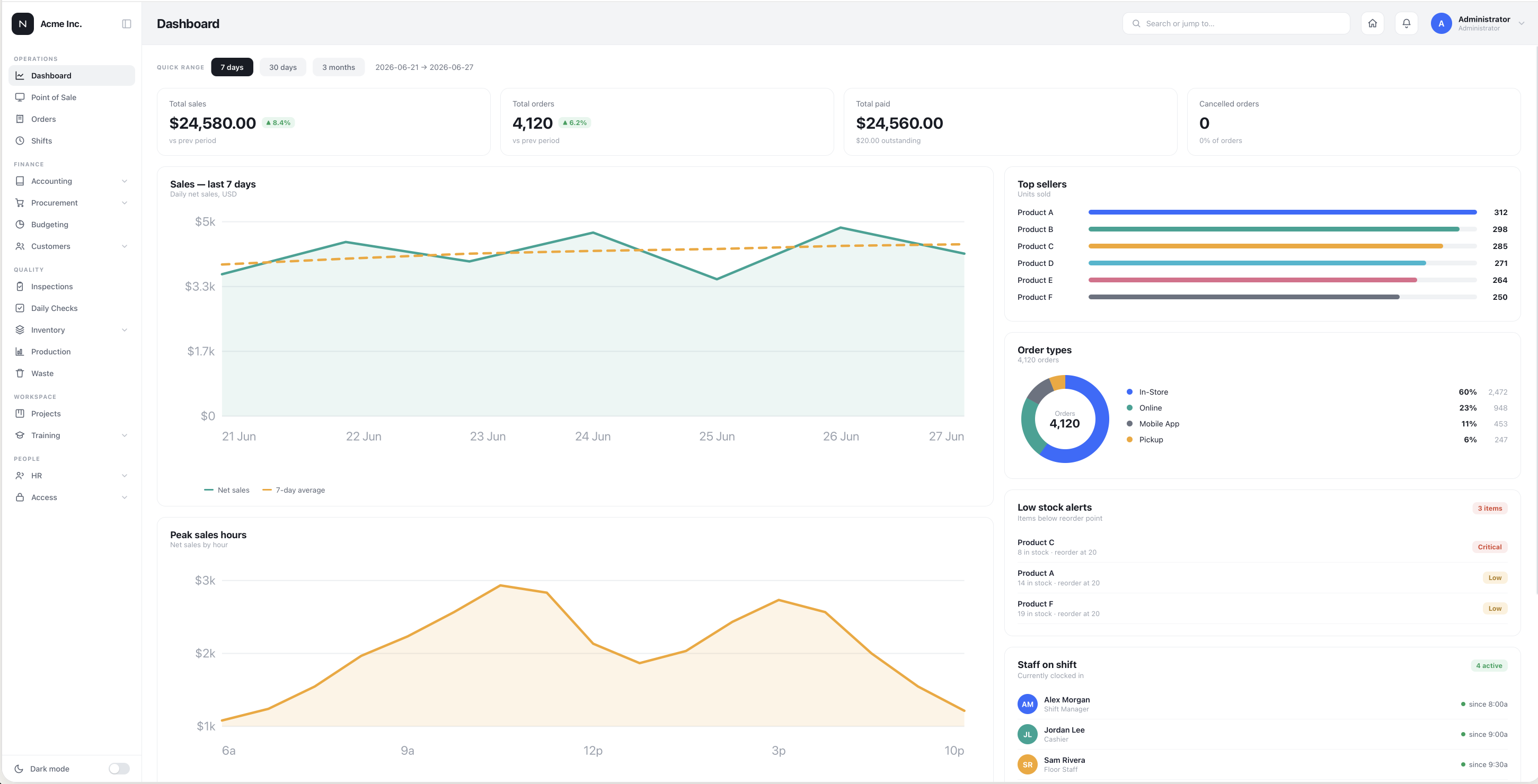
Task: Click the Product E pink bar
Action: (1253, 280)
